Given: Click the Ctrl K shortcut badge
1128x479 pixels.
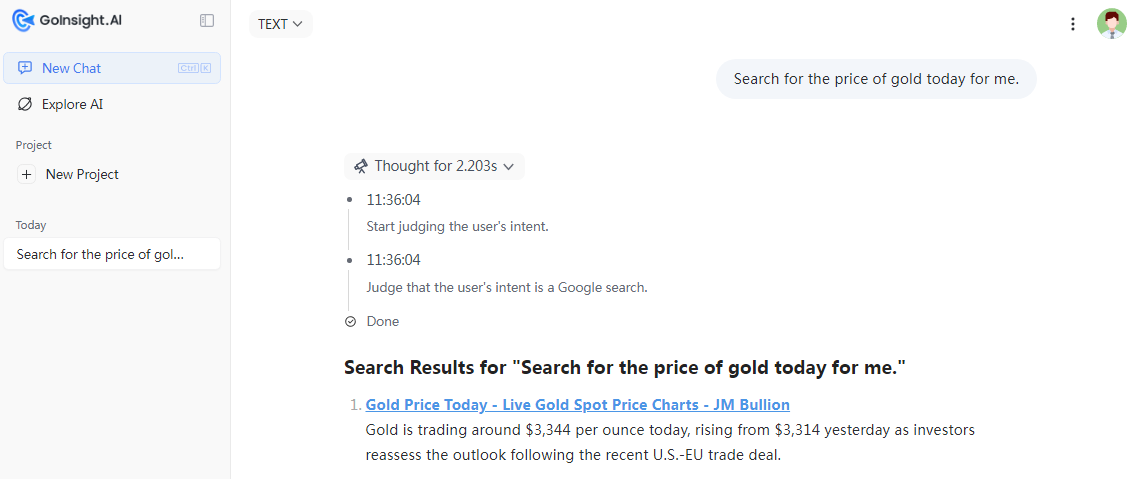Looking at the screenshot, I should click(x=195, y=68).
